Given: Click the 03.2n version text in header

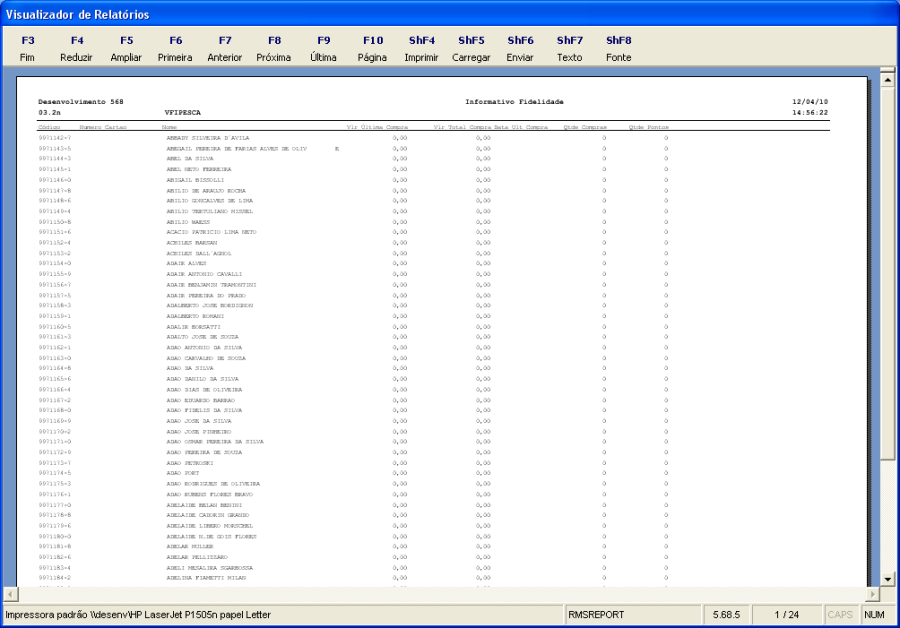Looking at the screenshot, I should pos(49,113).
